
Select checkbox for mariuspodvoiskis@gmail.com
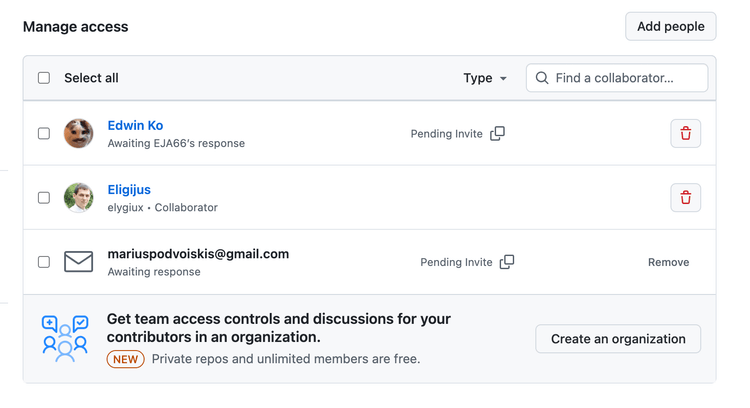pyautogui.click(x=44, y=262)
